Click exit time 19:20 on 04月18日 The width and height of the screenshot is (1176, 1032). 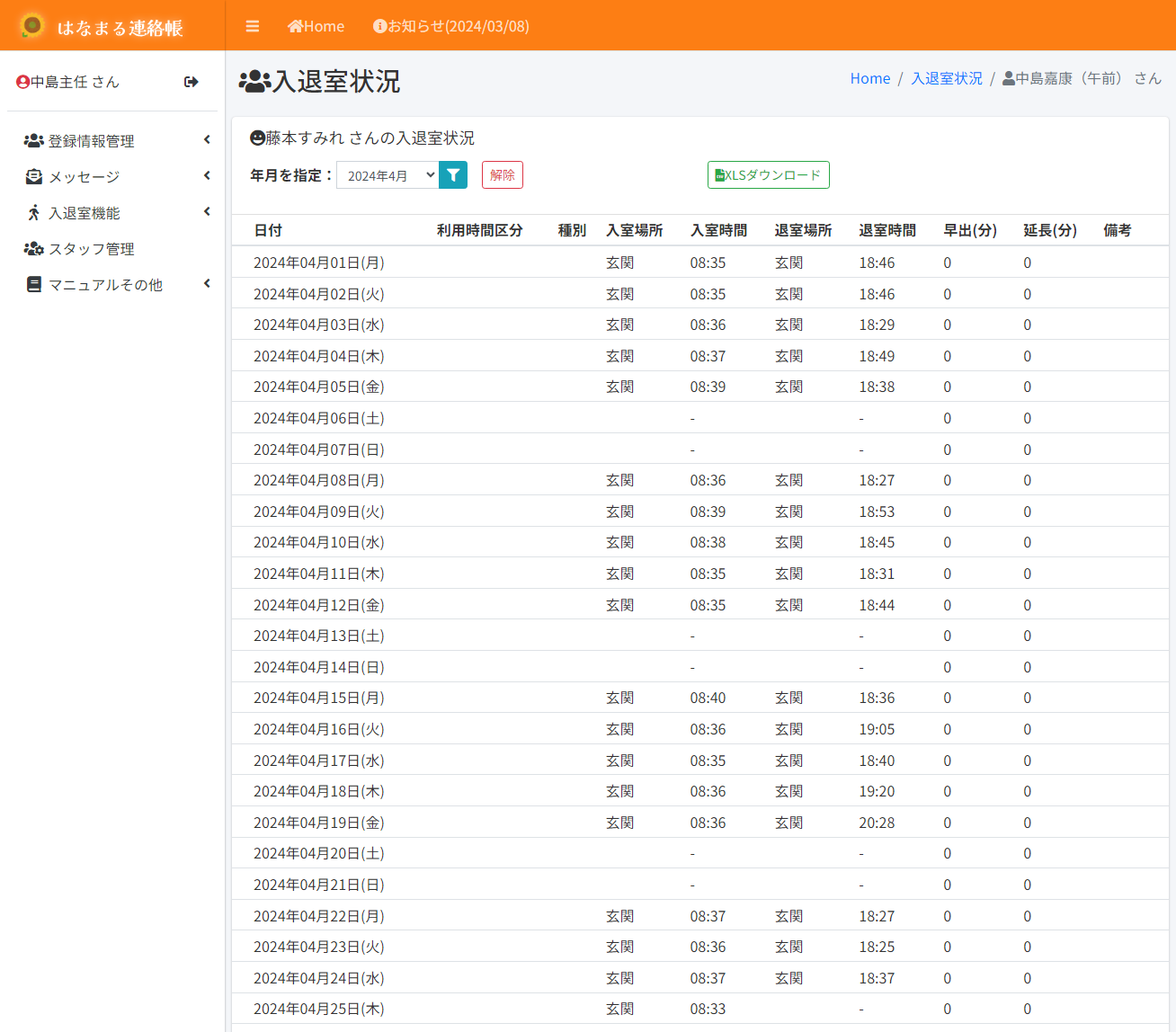tap(877, 792)
